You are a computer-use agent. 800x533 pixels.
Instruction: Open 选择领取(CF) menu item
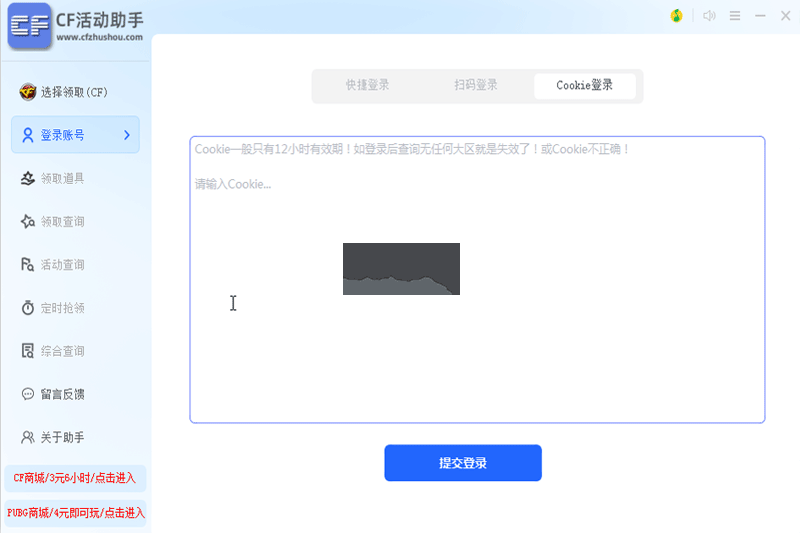(x=75, y=92)
